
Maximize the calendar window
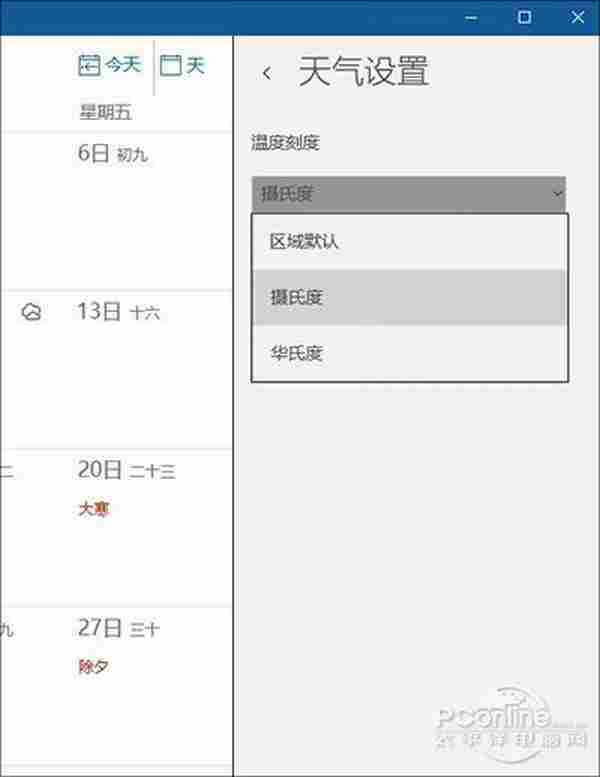(524, 17)
